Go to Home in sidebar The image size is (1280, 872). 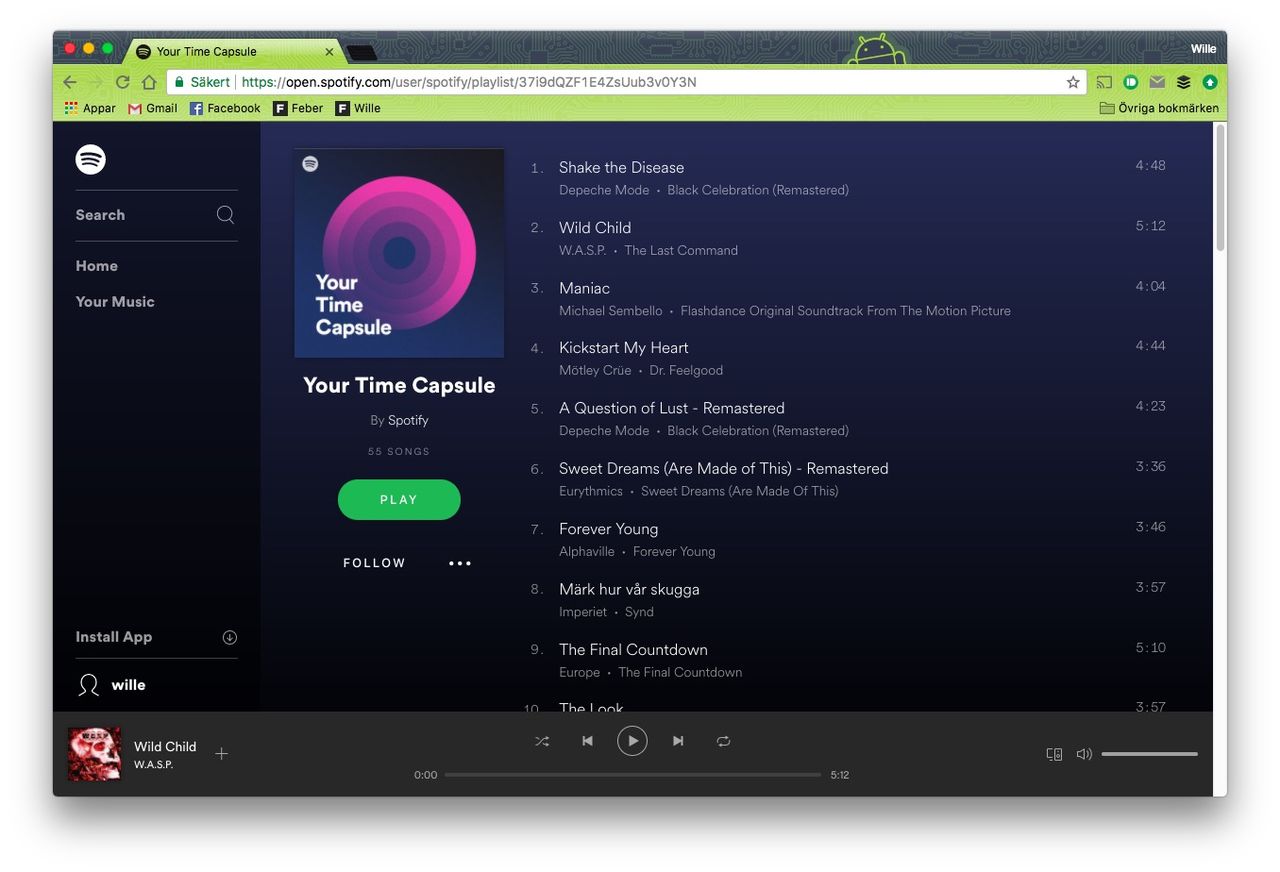coord(97,266)
